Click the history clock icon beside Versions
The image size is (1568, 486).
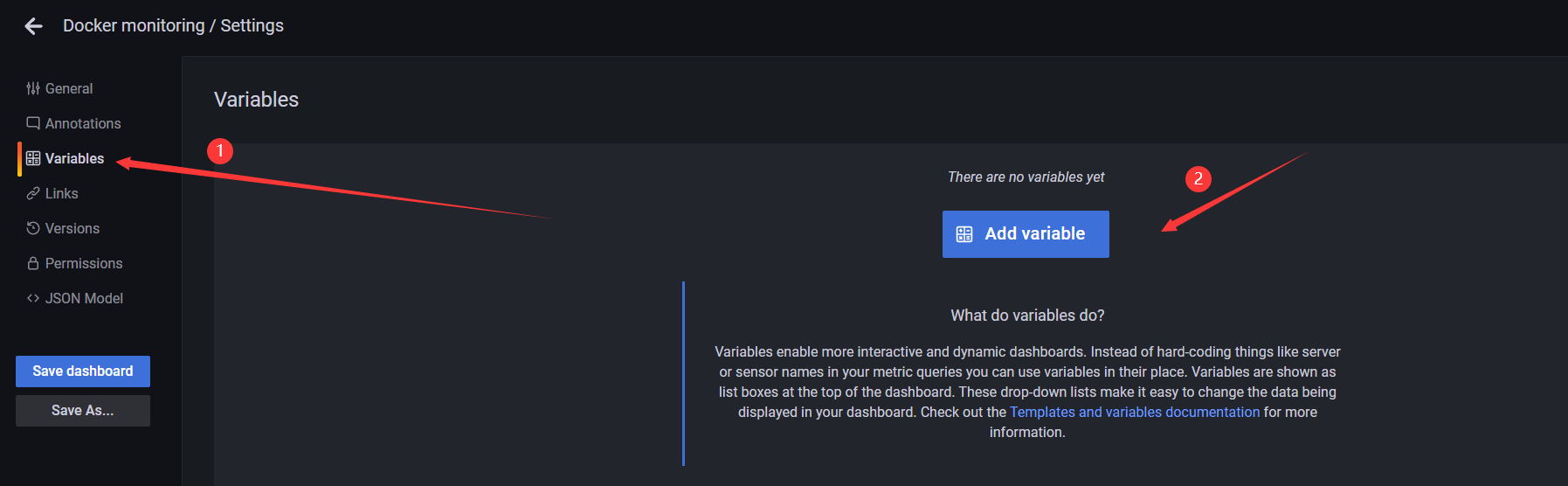[33, 228]
